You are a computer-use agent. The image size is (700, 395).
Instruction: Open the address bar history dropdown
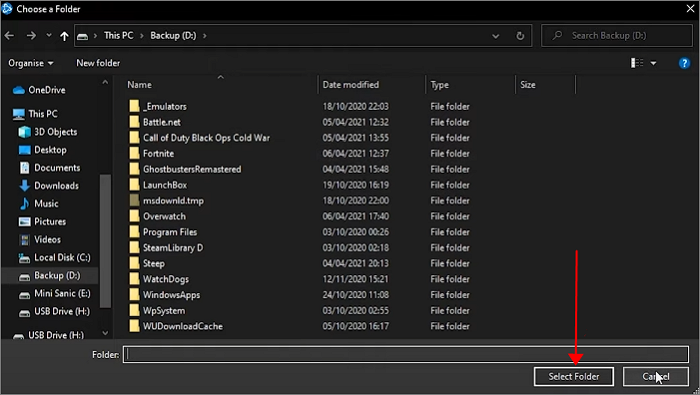tap(496, 36)
